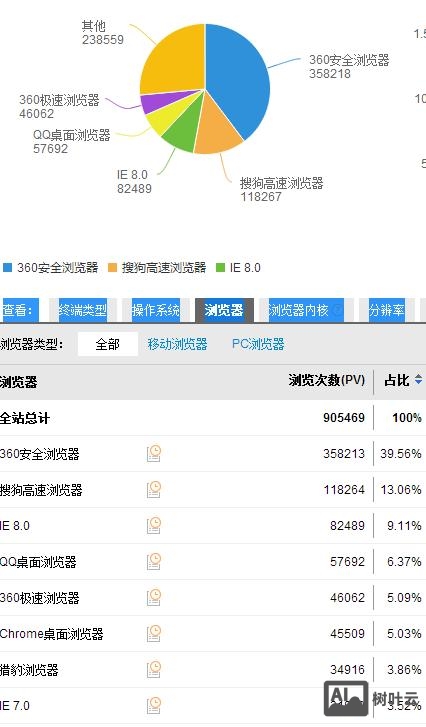Filter by 移动浏览器

(x=177, y=344)
